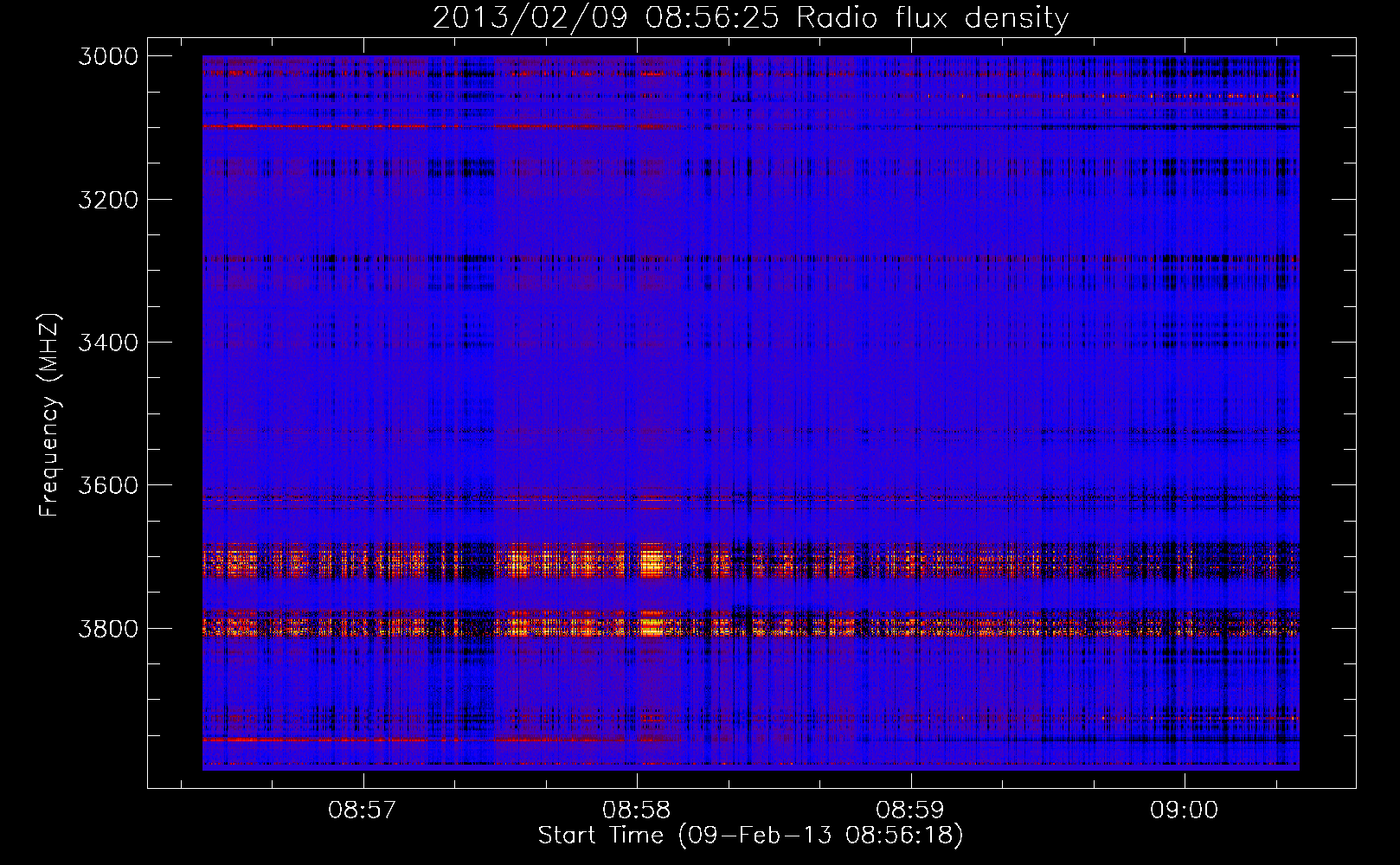Click the plot title 'Radio flux density'

click(932, 17)
